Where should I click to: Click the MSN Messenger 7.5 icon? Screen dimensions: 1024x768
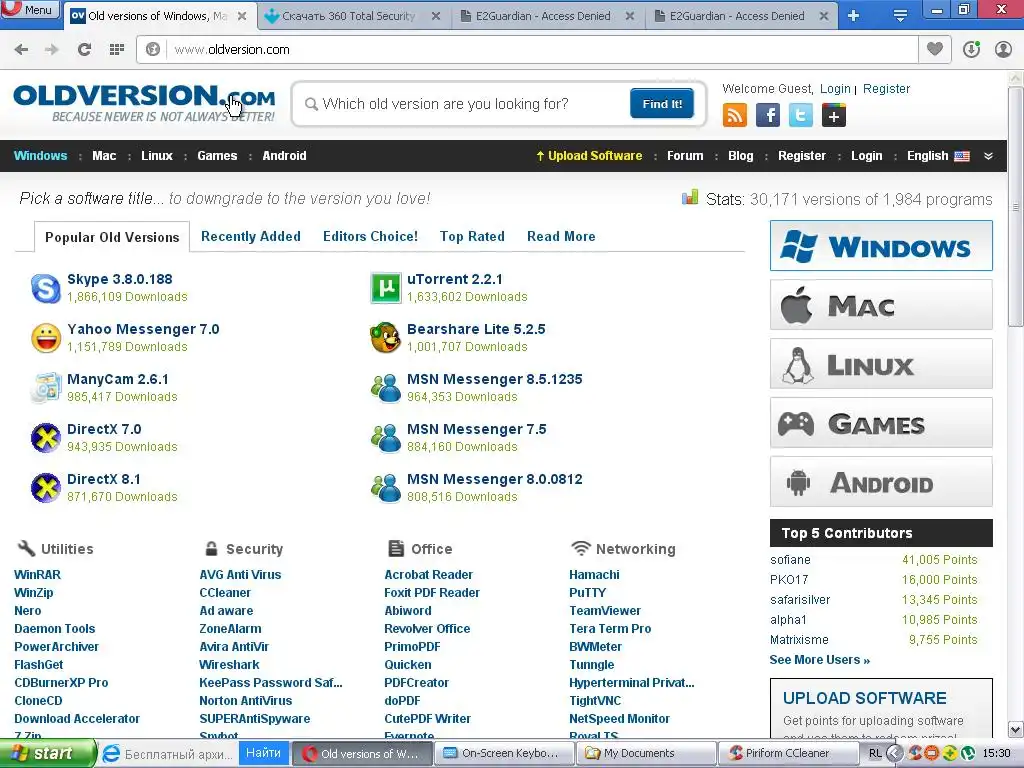(386, 438)
